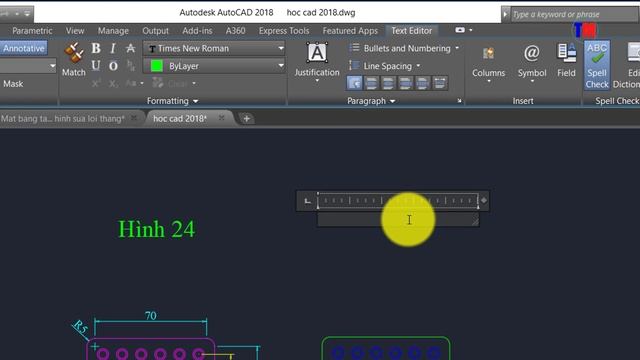
Task: Expand the Formatting panel
Action: tap(173, 101)
